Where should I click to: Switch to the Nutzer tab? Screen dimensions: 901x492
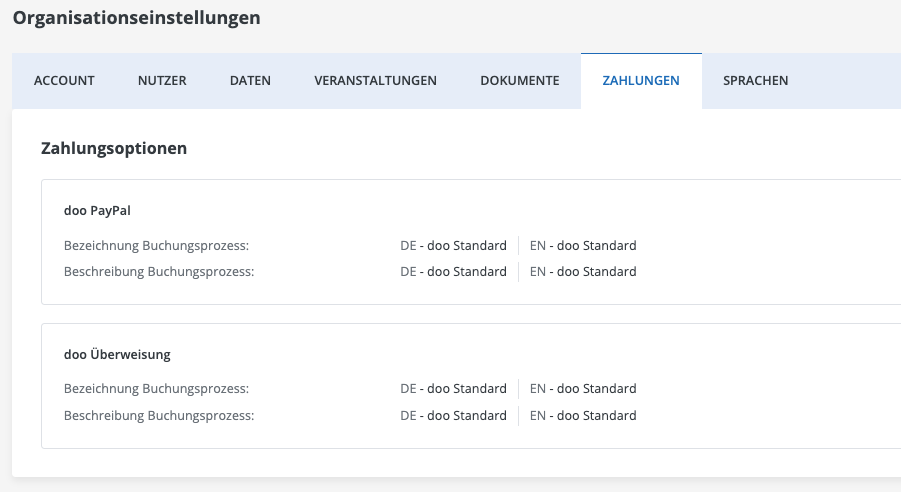(x=162, y=81)
